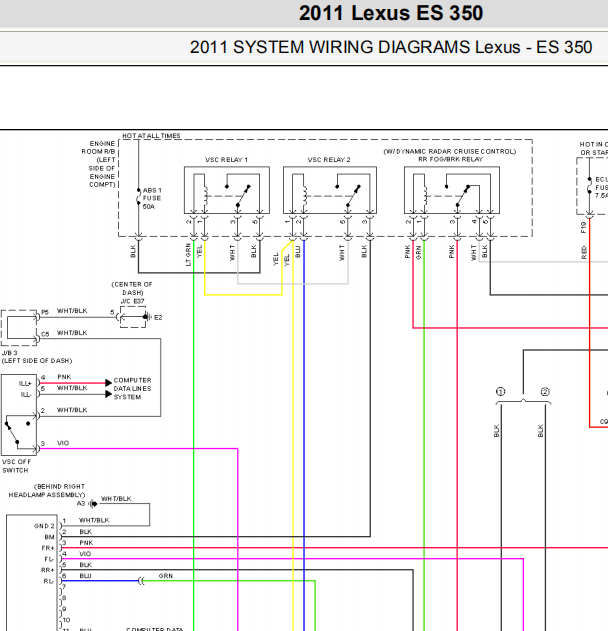
Task: Click the arrowhead on the ILL- WHT/BLK wire
Action: [x=108, y=394]
